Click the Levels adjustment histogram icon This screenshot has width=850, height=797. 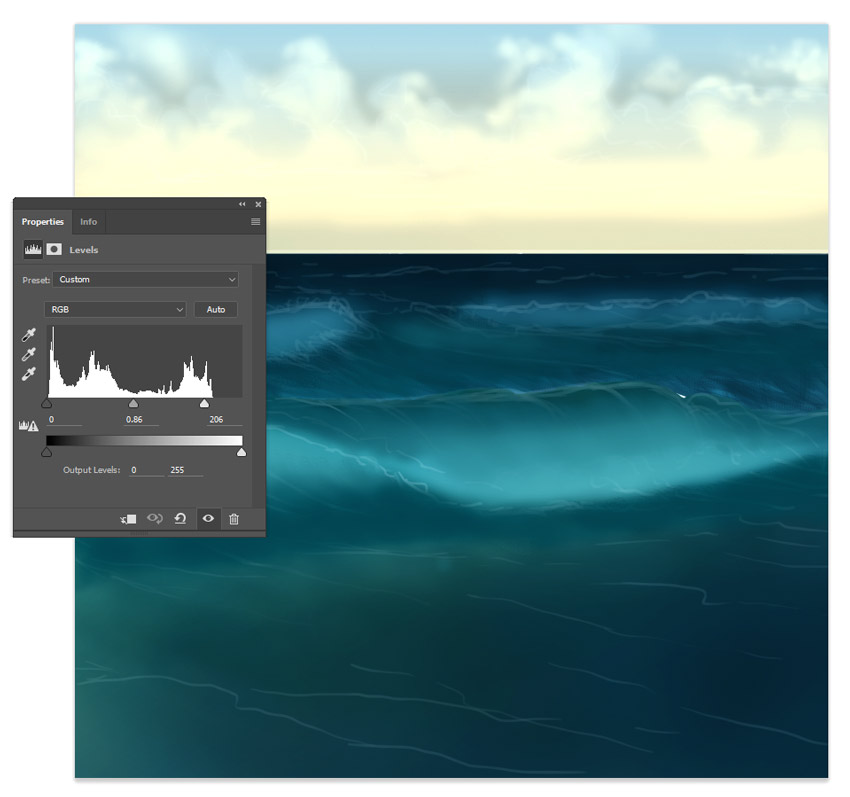point(31,250)
